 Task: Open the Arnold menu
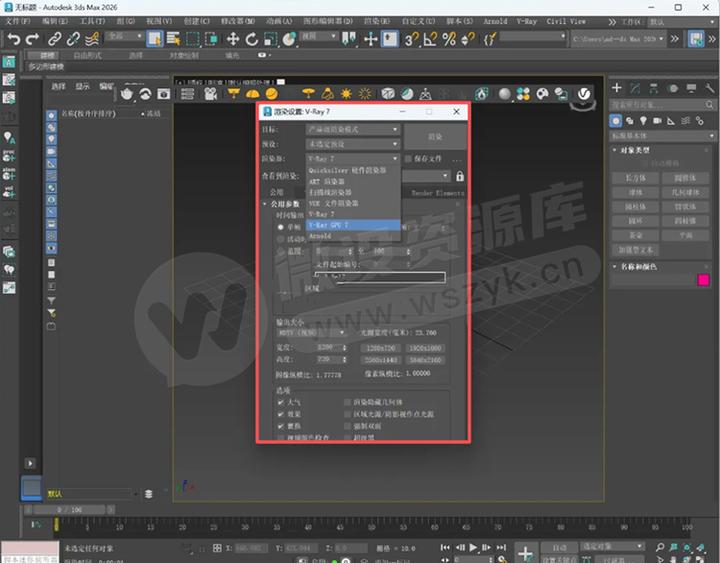[x=495, y=20]
